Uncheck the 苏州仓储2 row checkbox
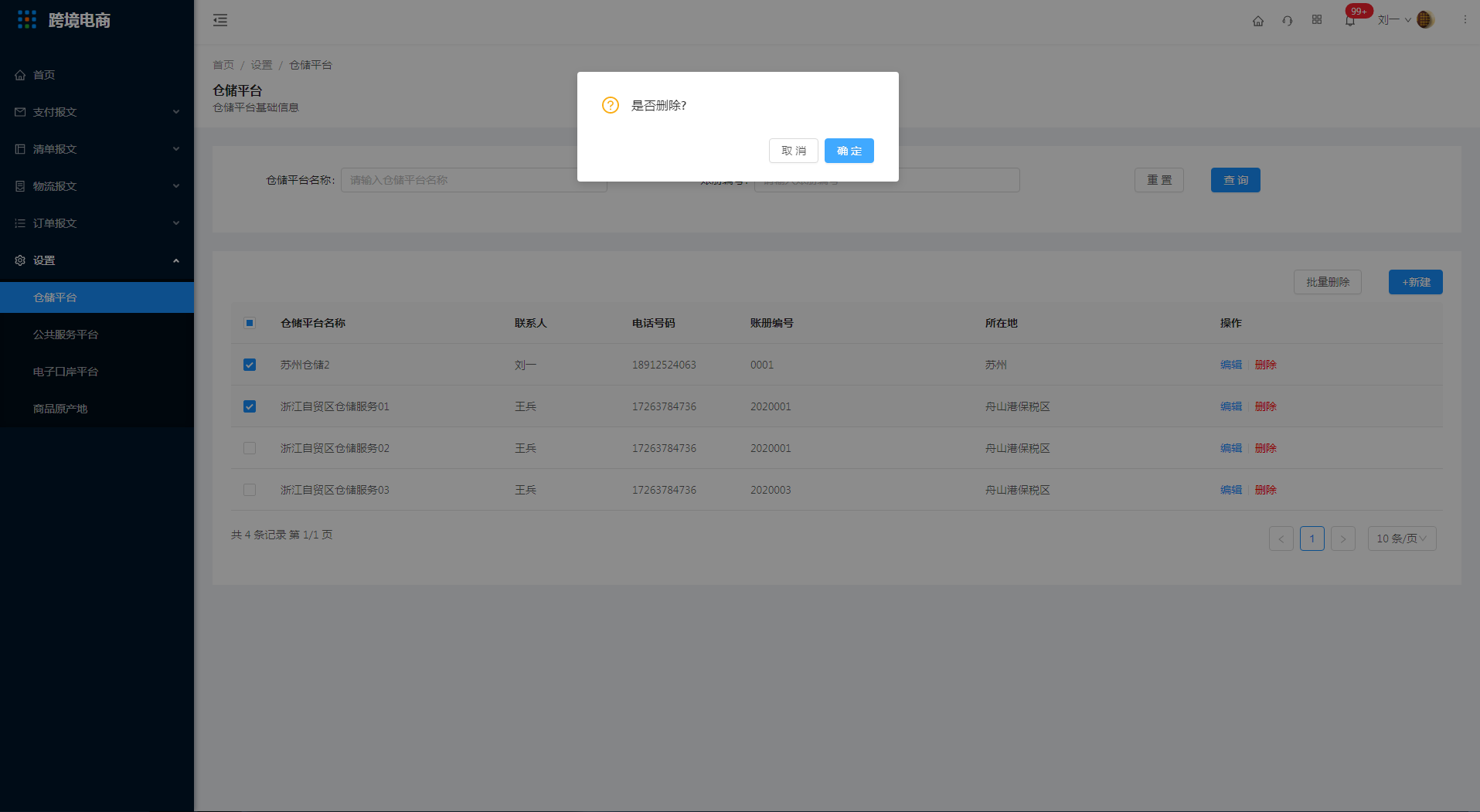Image resolution: width=1480 pixels, height=812 pixels. [250, 365]
